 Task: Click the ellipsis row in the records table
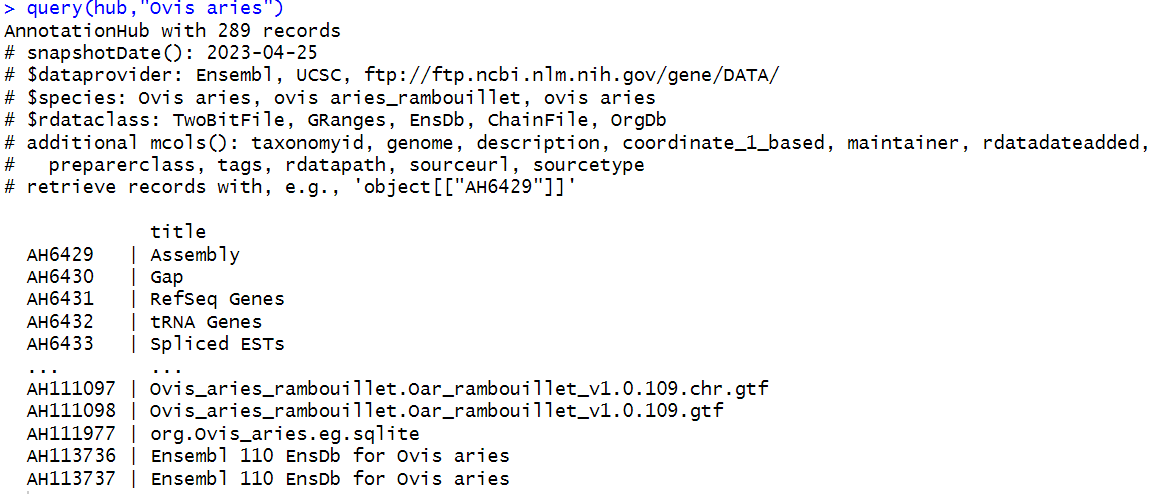click(105, 366)
